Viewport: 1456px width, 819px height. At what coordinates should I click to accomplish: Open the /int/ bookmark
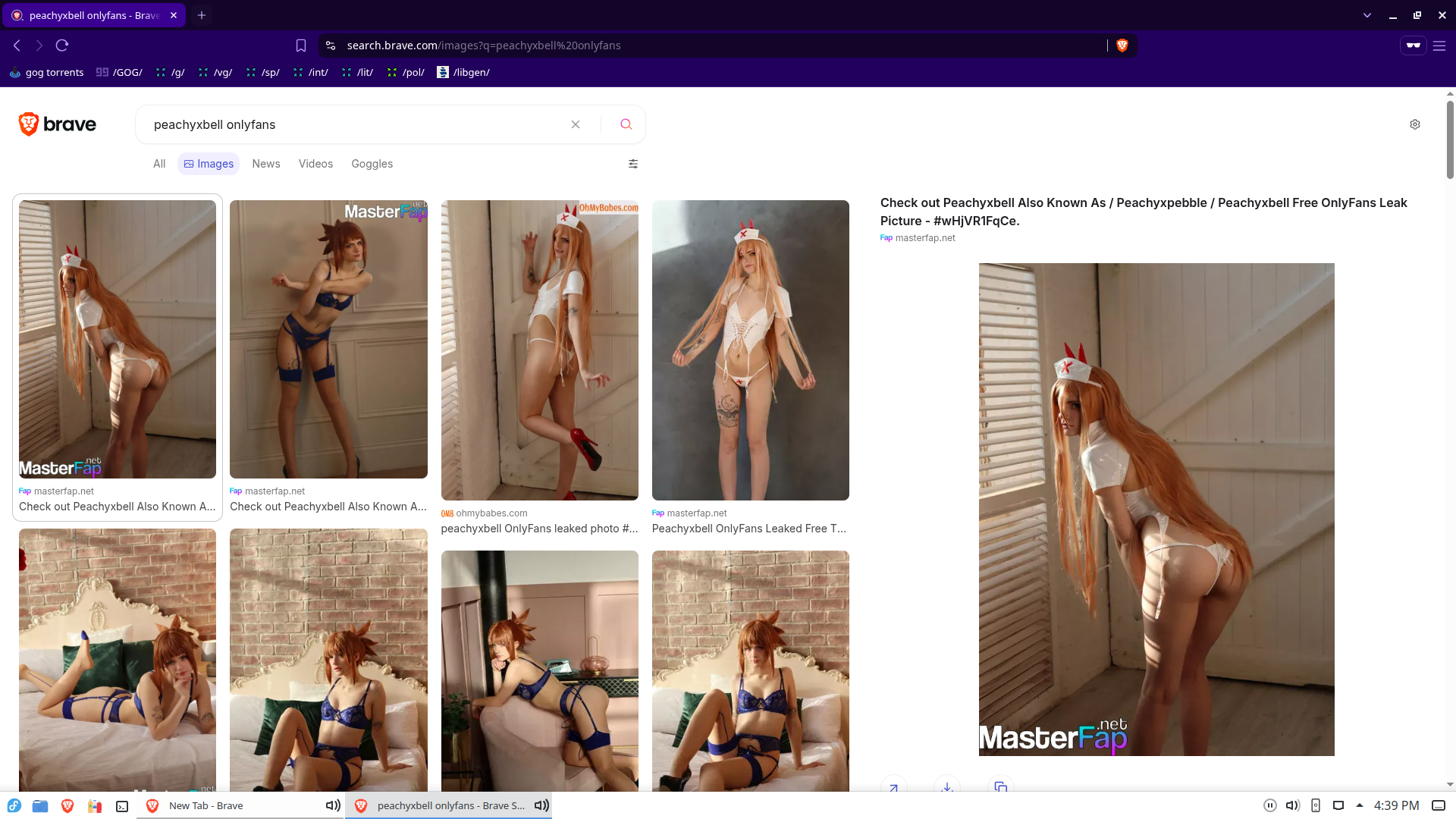[x=311, y=73]
